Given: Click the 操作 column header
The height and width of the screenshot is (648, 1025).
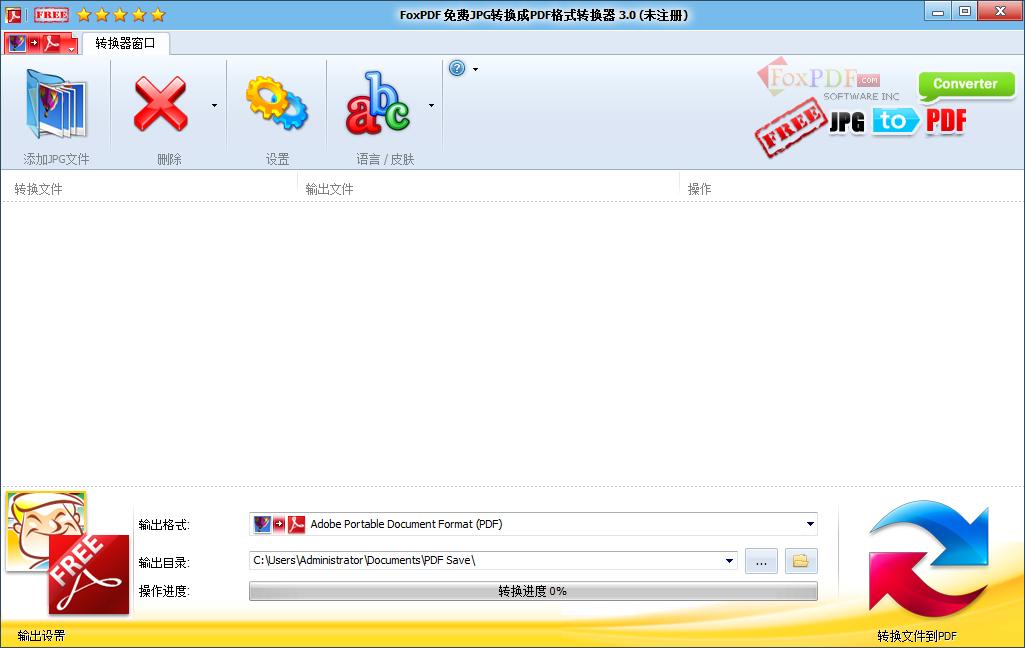Looking at the screenshot, I should pyautogui.click(x=699, y=189).
